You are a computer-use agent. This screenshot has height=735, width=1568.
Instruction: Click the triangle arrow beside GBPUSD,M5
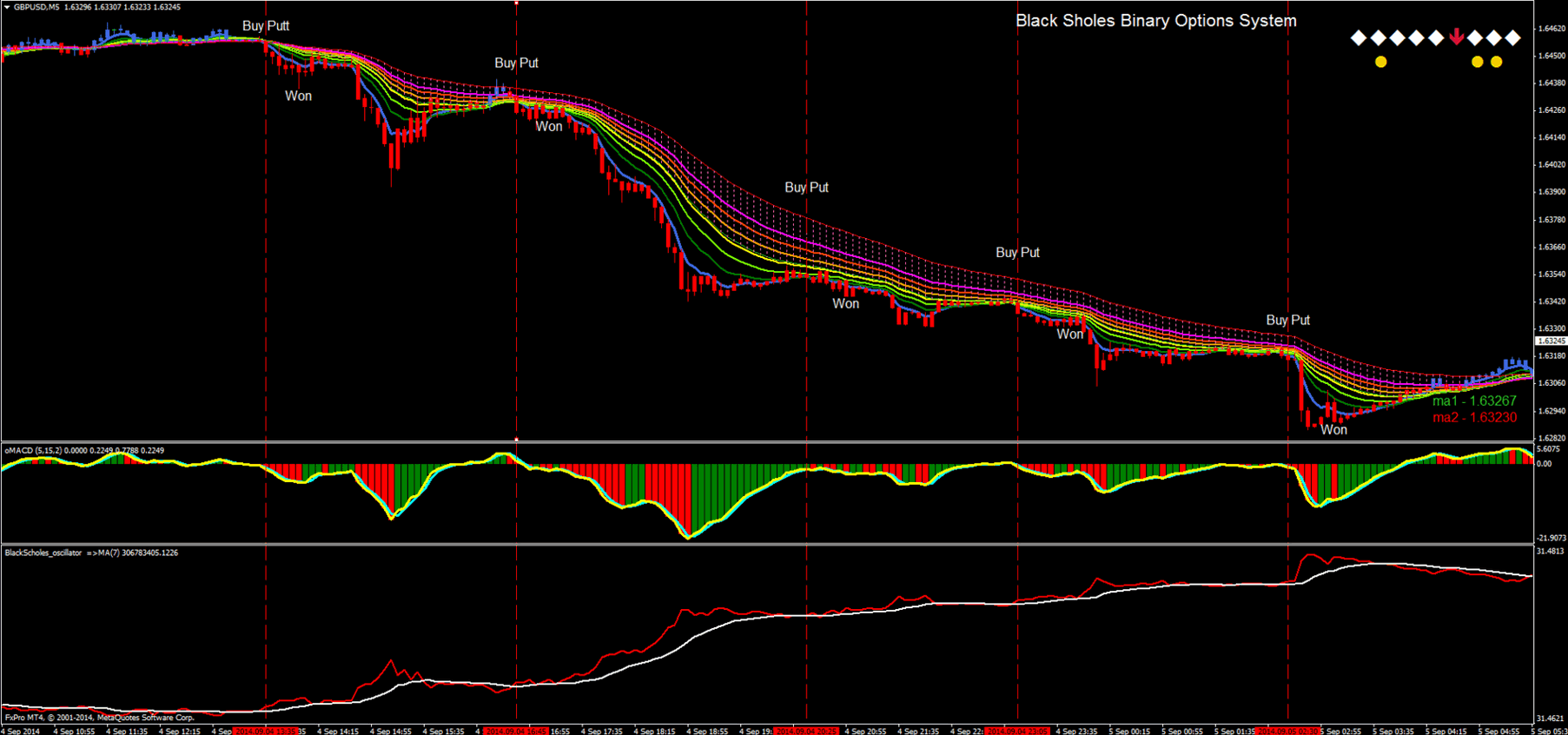pyautogui.click(x=7, y=7)
